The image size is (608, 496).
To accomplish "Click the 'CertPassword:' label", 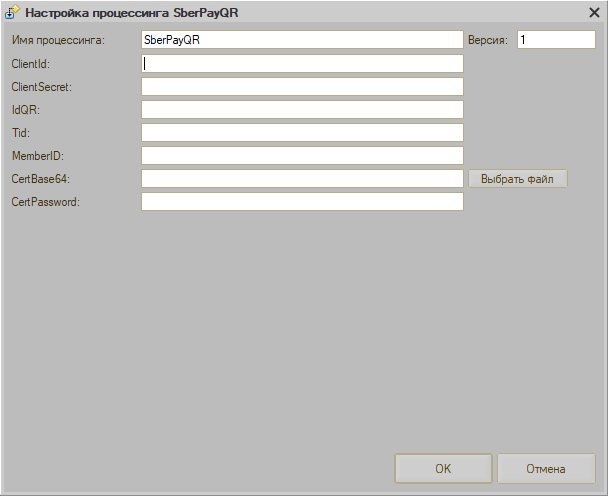I will tap(45, 202).
